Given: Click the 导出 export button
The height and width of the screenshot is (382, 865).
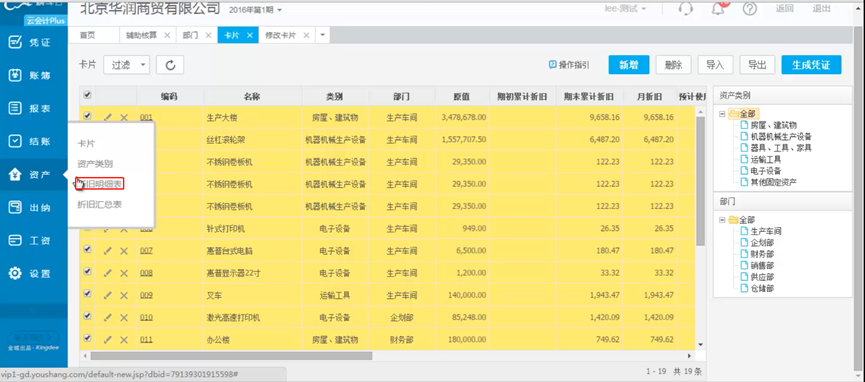Looking at the screenshot, I should 757,65.
